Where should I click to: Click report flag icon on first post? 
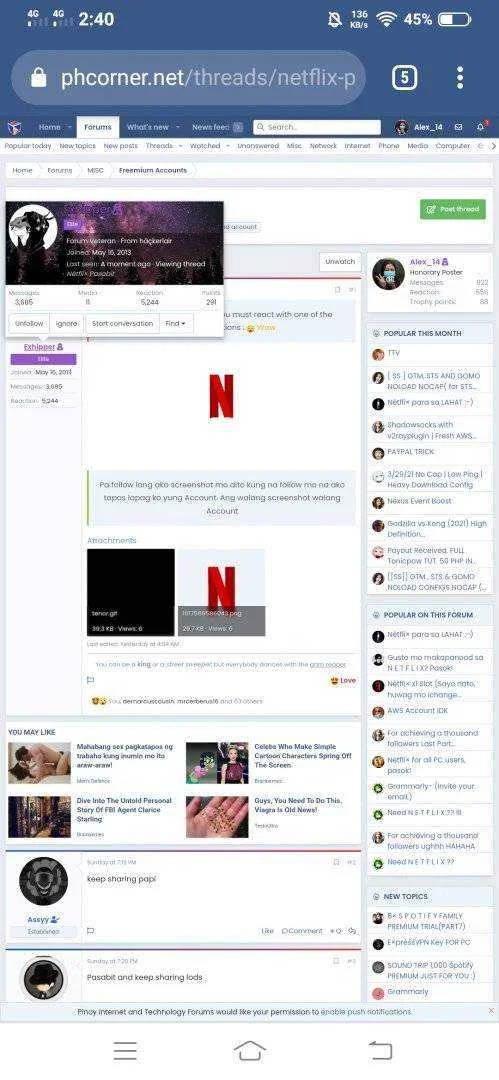(x=90, y=680)
